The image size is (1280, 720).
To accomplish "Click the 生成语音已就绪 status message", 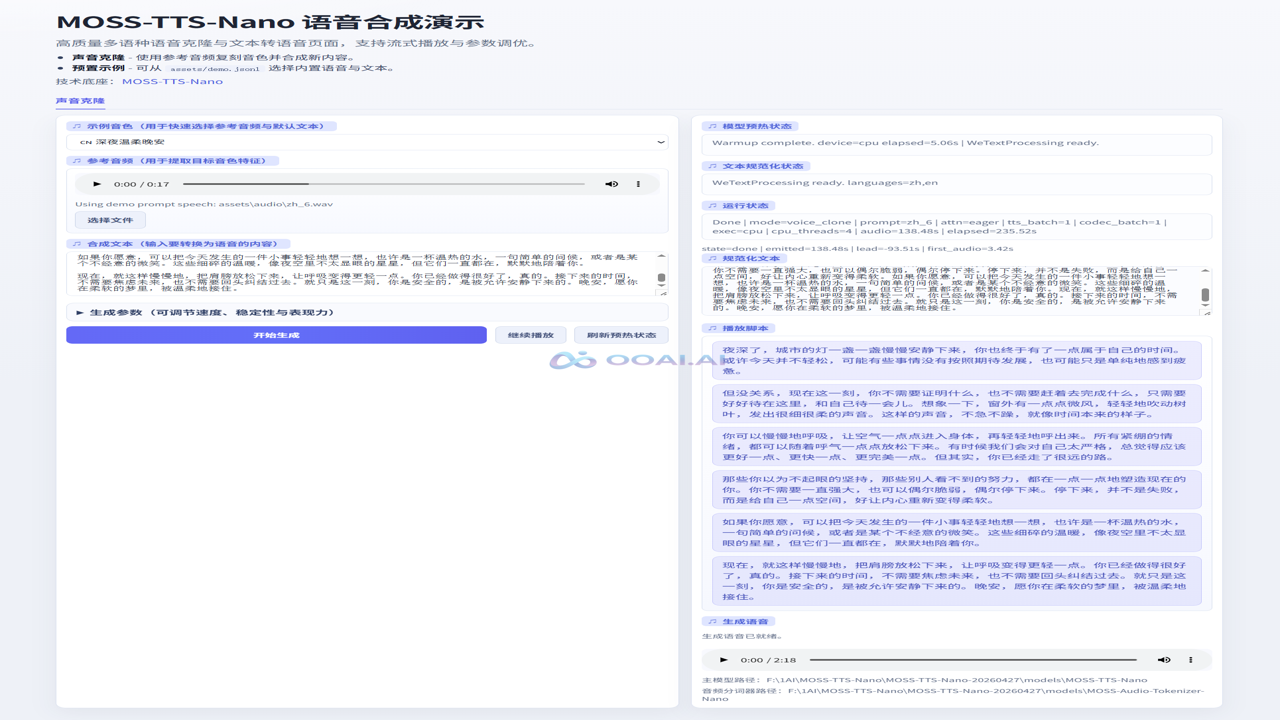I will (742, 636).
